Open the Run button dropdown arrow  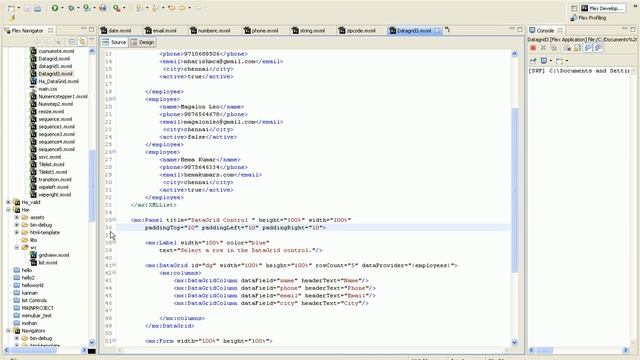[62, 8]
